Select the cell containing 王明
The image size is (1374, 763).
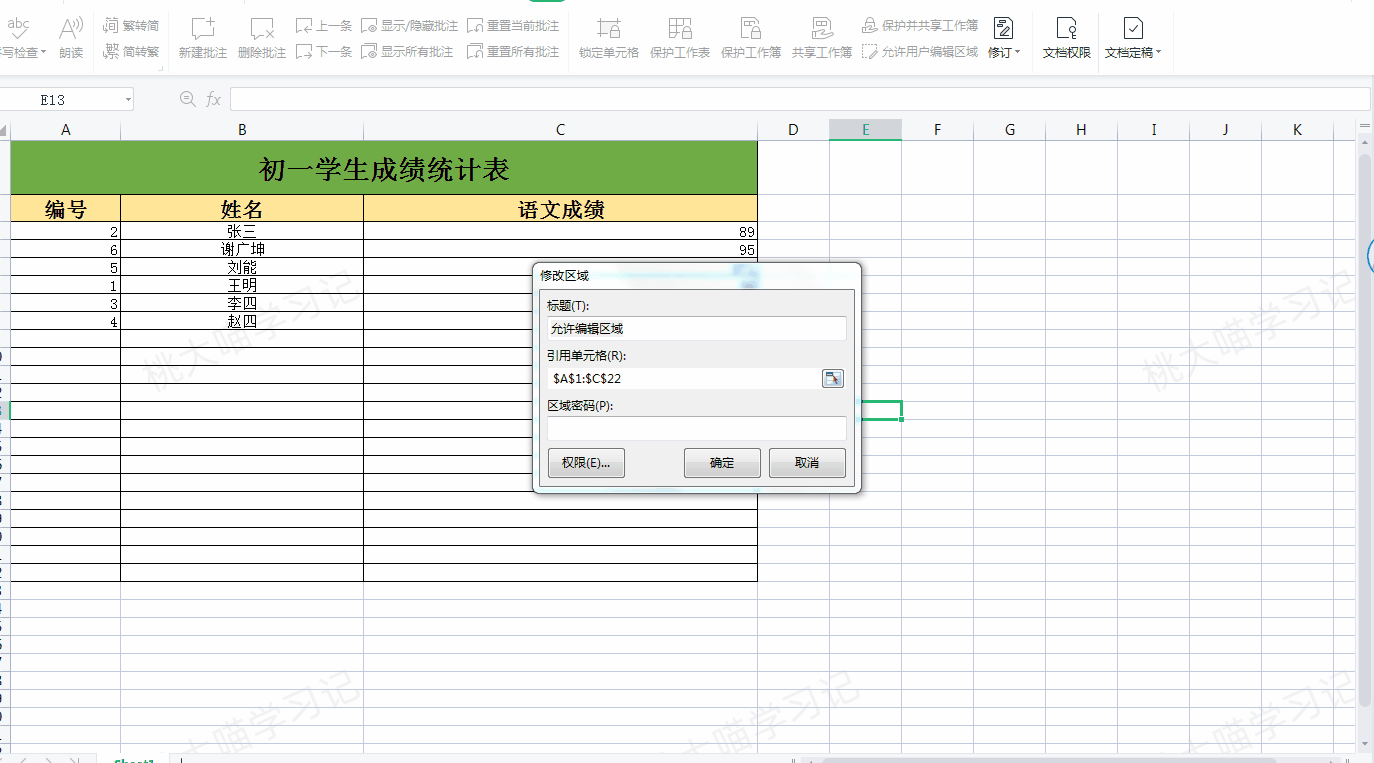242,285
